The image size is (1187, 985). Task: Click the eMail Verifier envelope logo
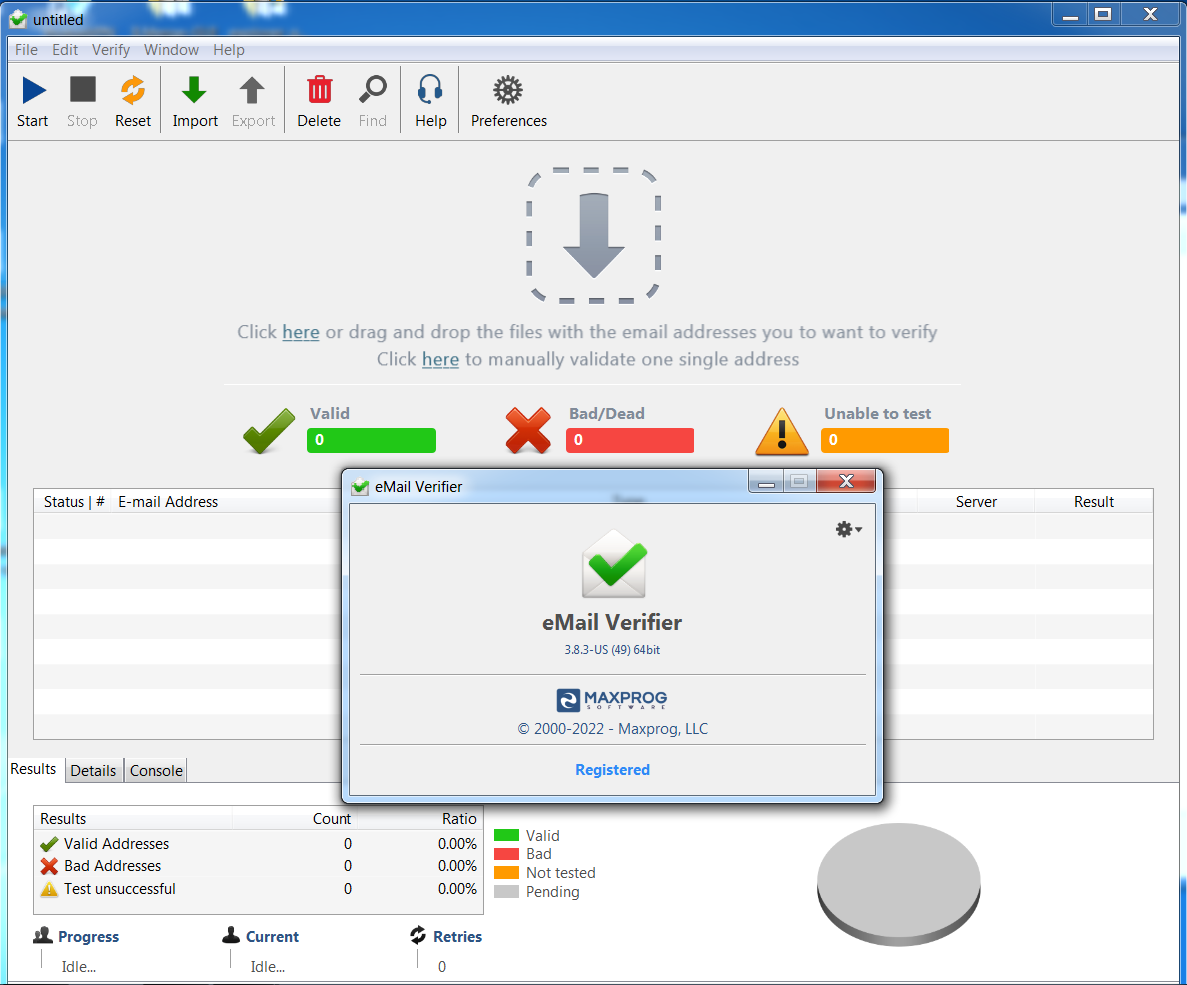[x=613, y=564]
